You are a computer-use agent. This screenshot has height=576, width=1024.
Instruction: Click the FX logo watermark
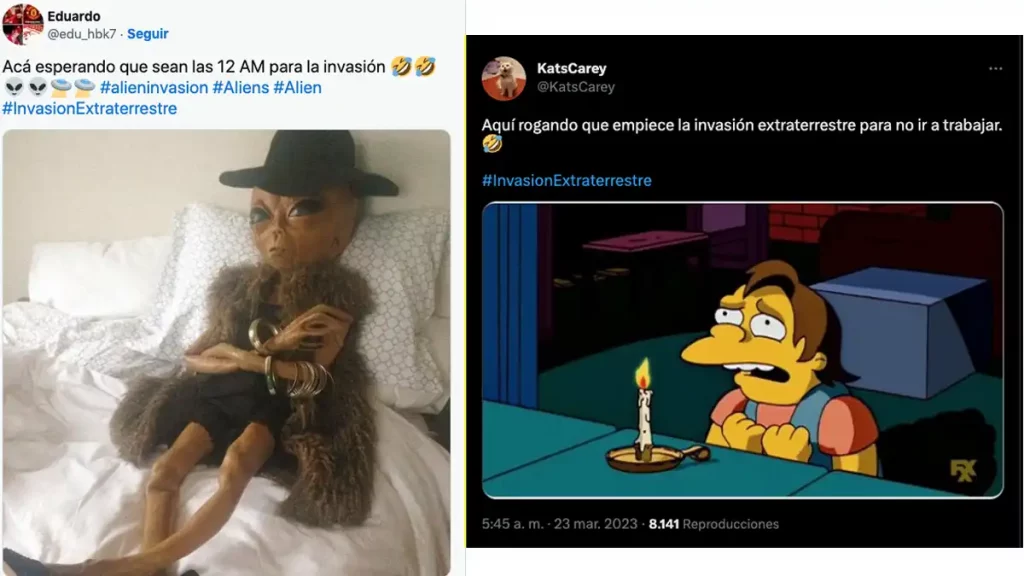click(x=963, y=470)
